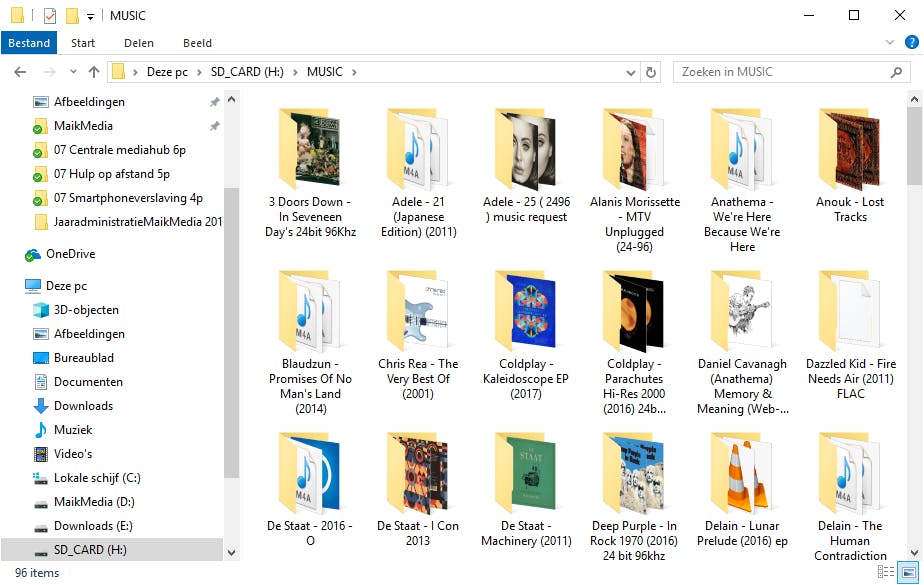Click the properties quick access toolbar icon
This screenshot has width=924, height=585.
click(x=50, y=15)
